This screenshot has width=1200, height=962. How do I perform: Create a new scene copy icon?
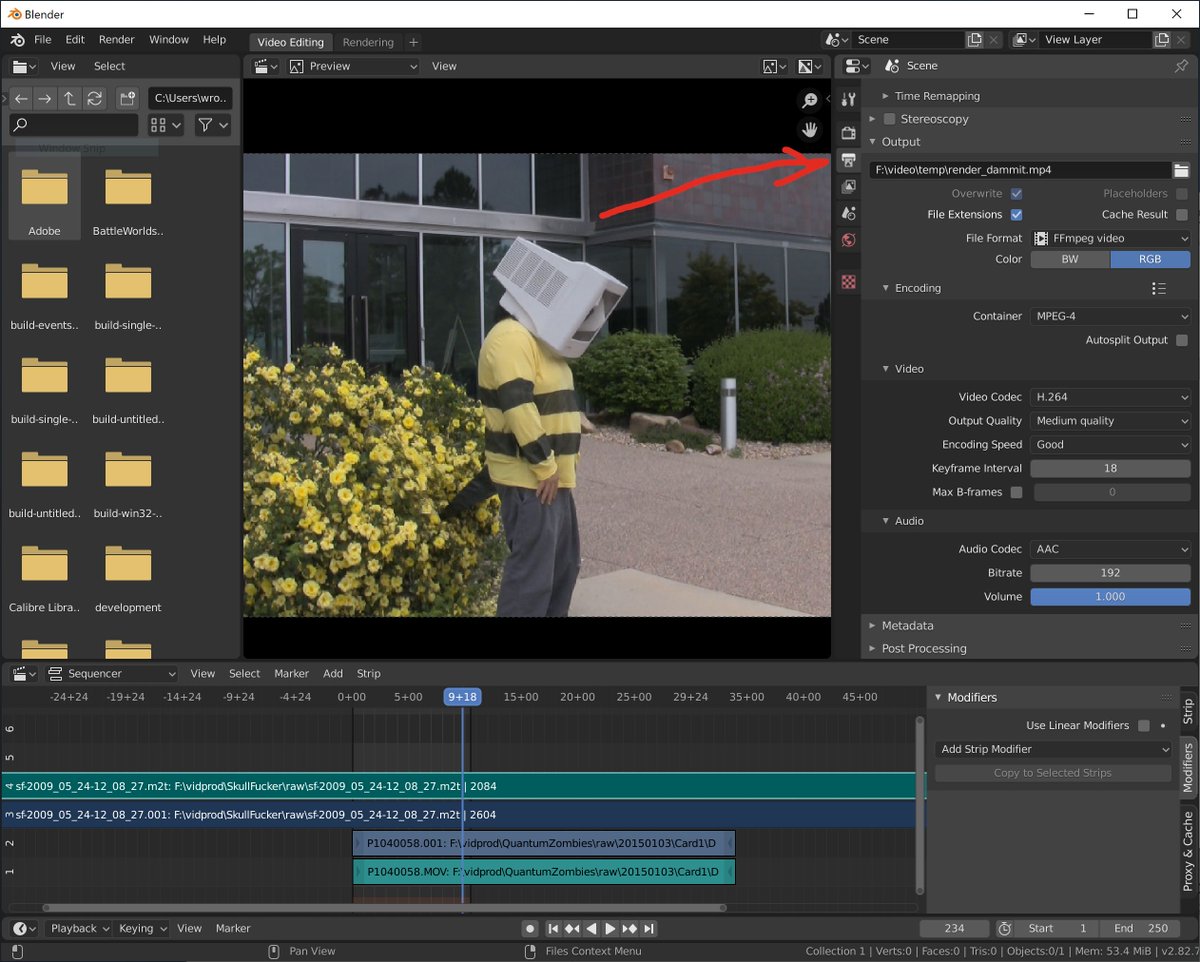pyautogui.click(x=975, y=40)
